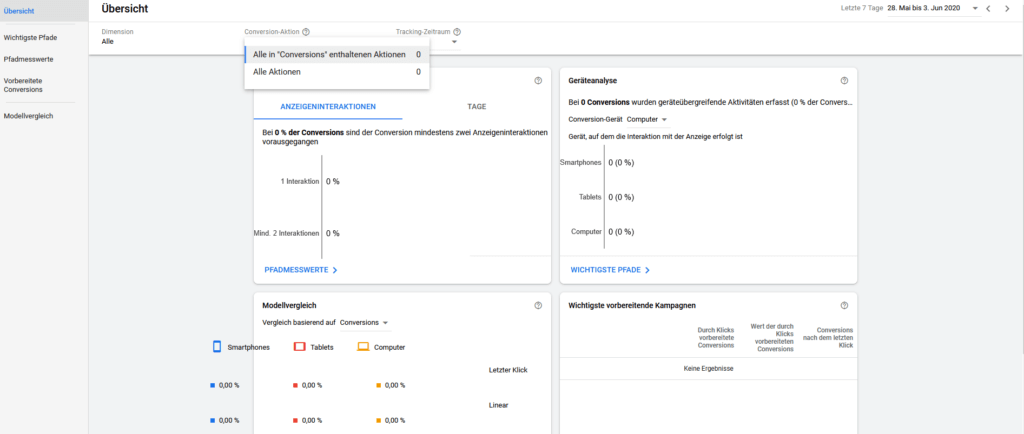
Task: Click help icon in Geräteanalyse card
Action: tap(844, 81)
